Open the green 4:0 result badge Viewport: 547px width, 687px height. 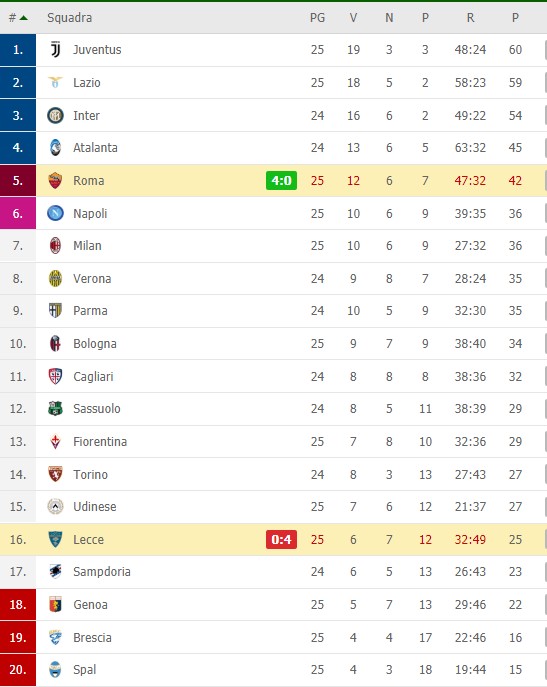pos(281,181)
